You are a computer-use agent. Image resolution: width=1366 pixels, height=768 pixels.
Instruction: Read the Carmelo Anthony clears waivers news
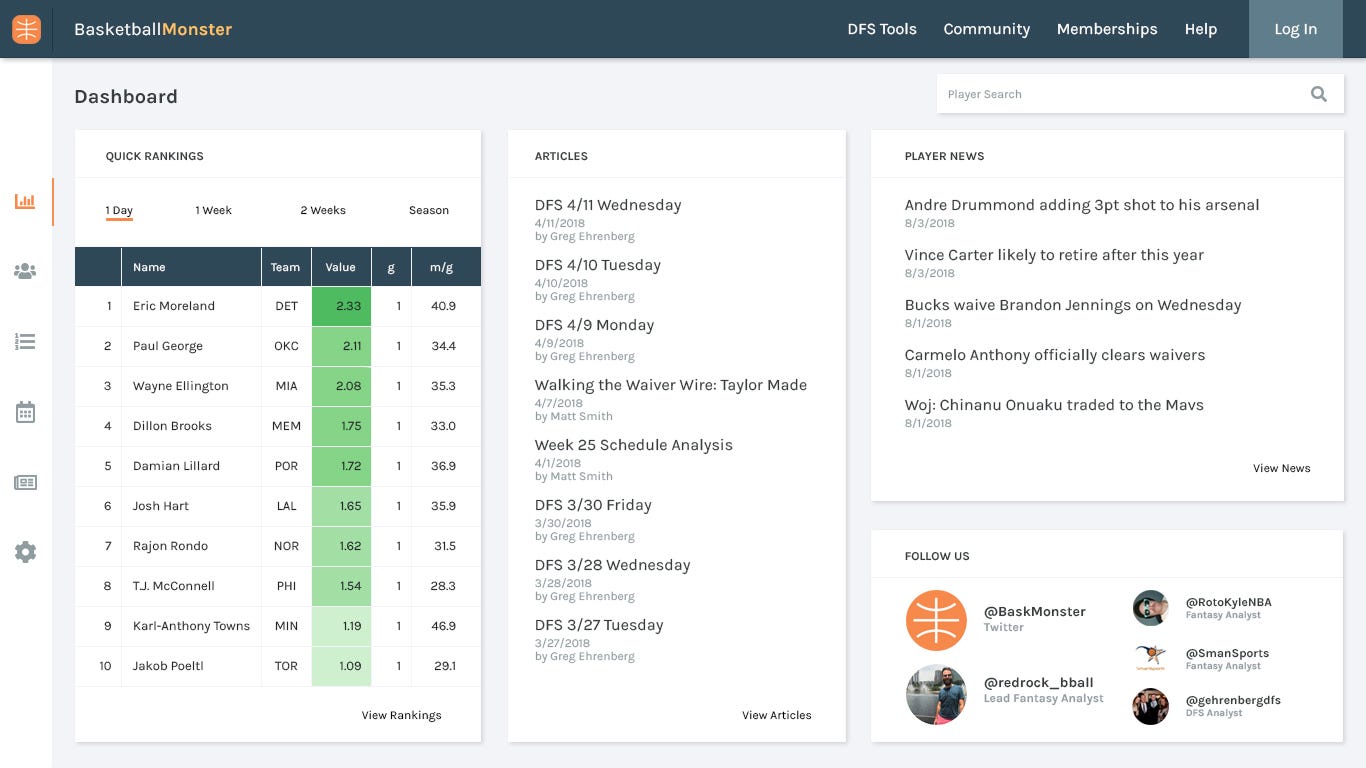1055,355
